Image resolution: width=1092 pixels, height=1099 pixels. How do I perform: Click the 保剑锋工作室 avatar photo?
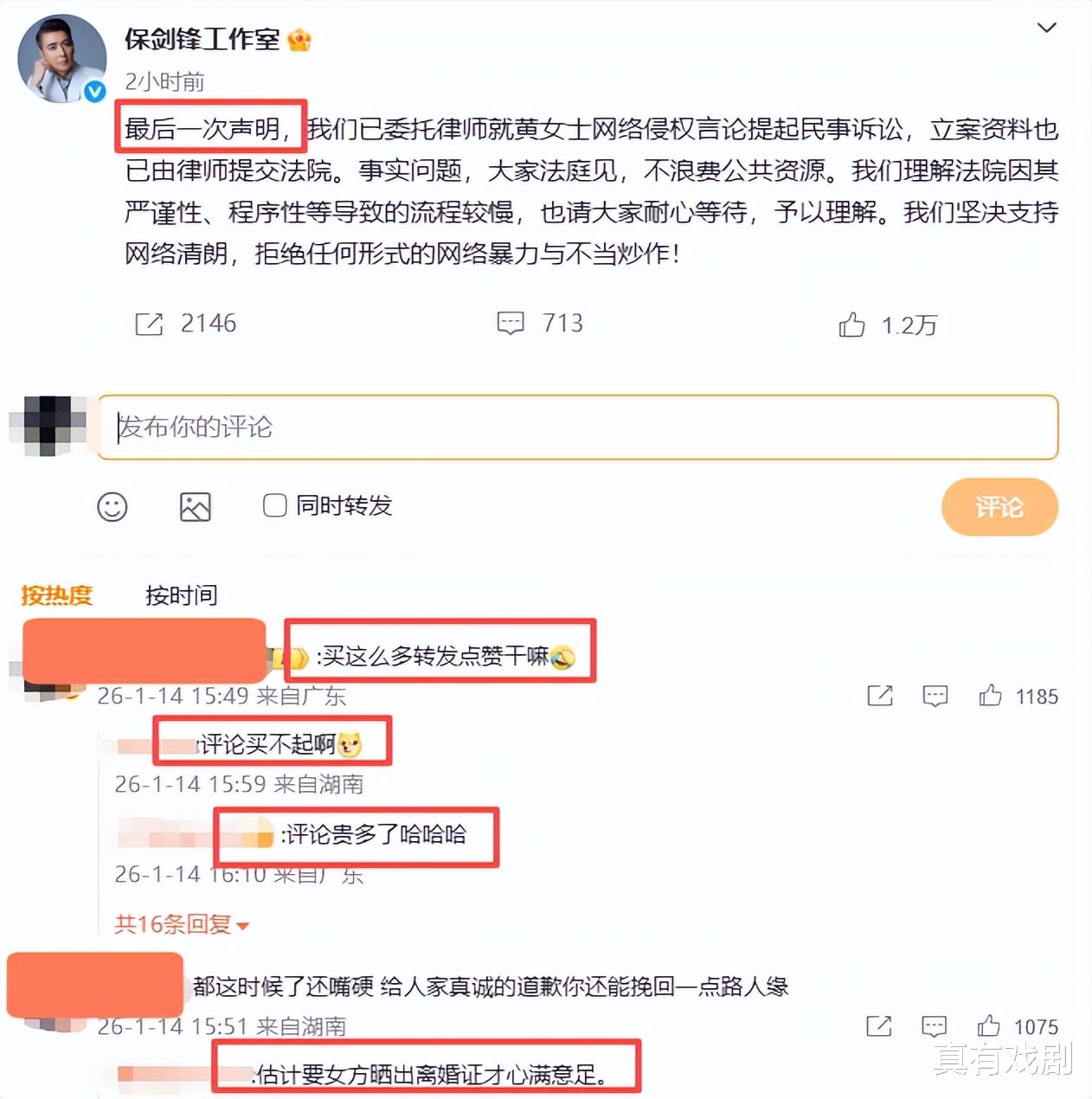pyautogui.click(x=61, y=58)
